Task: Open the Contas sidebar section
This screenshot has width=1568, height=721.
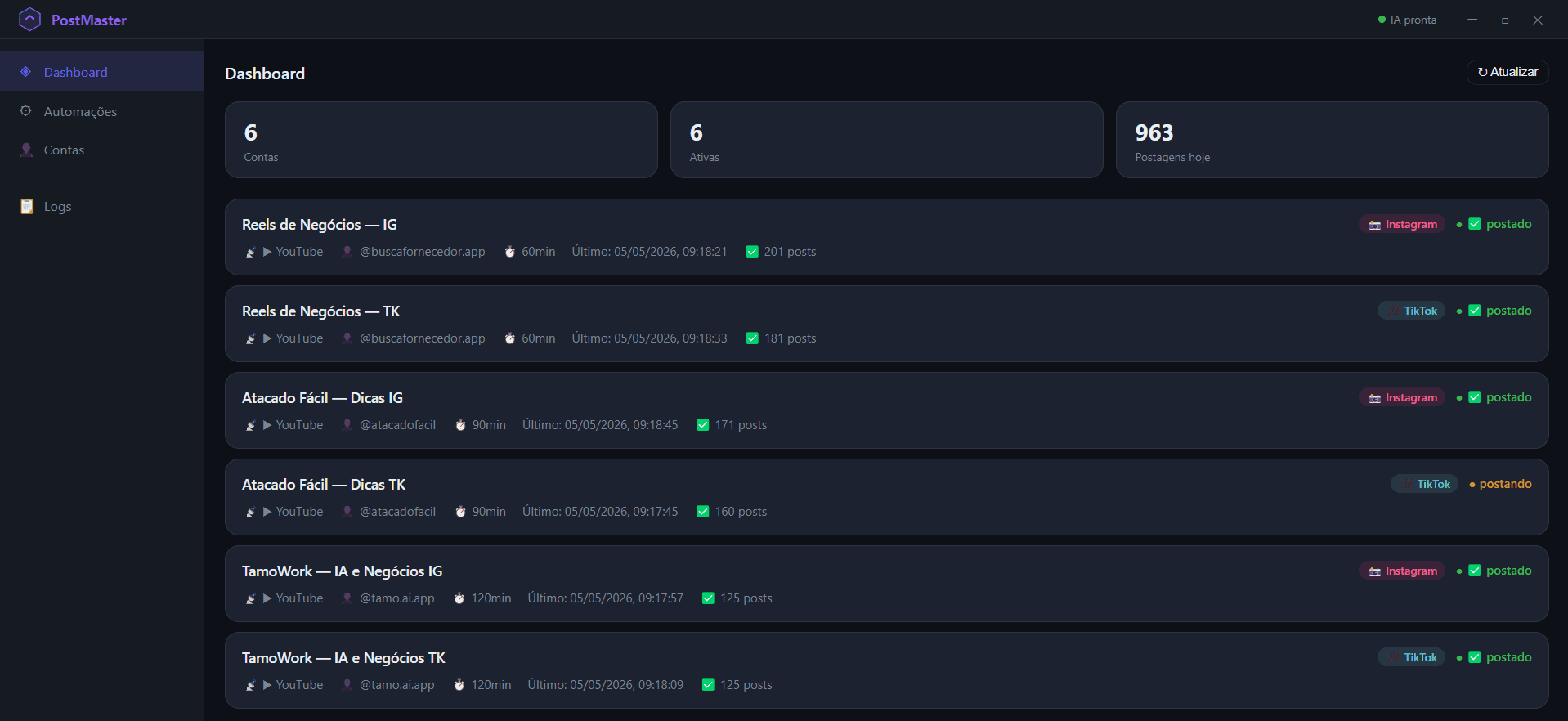Action: pos(101,150)
